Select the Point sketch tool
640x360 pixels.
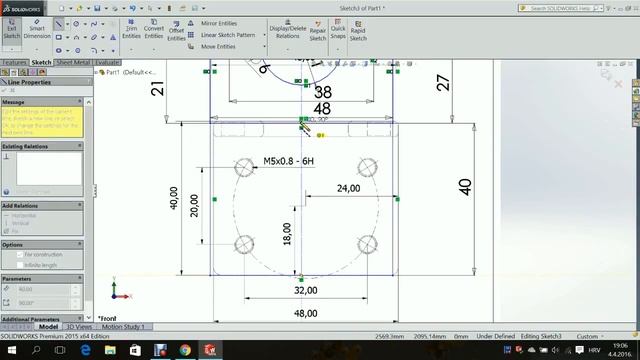tap(113, 51)
